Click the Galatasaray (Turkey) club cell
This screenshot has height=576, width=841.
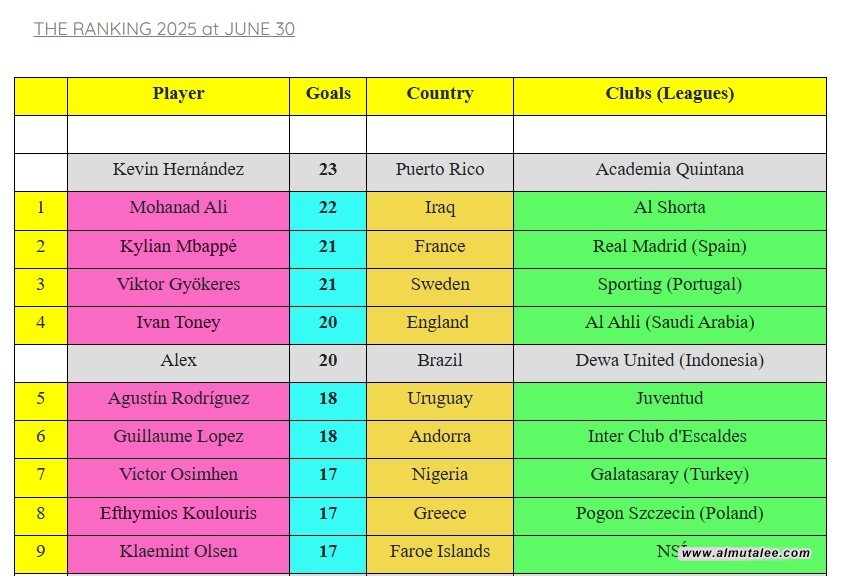tap(669, 474)
